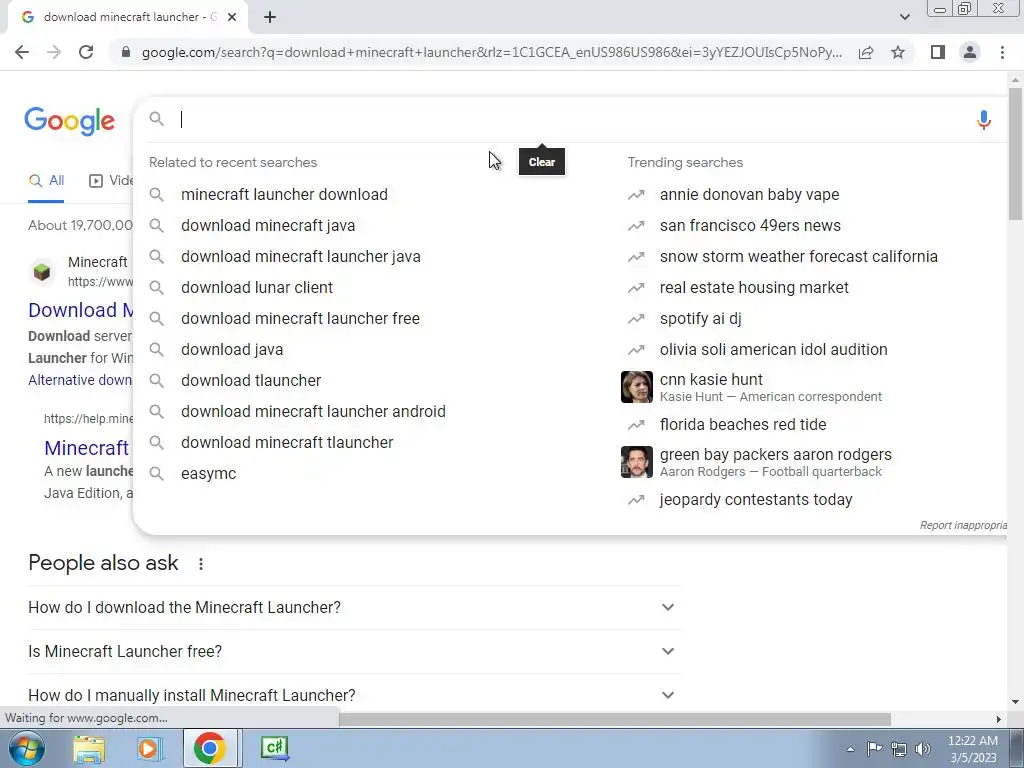Click the padlock site info icon
The image size is (1024, 768).
[x=126, y=52]
